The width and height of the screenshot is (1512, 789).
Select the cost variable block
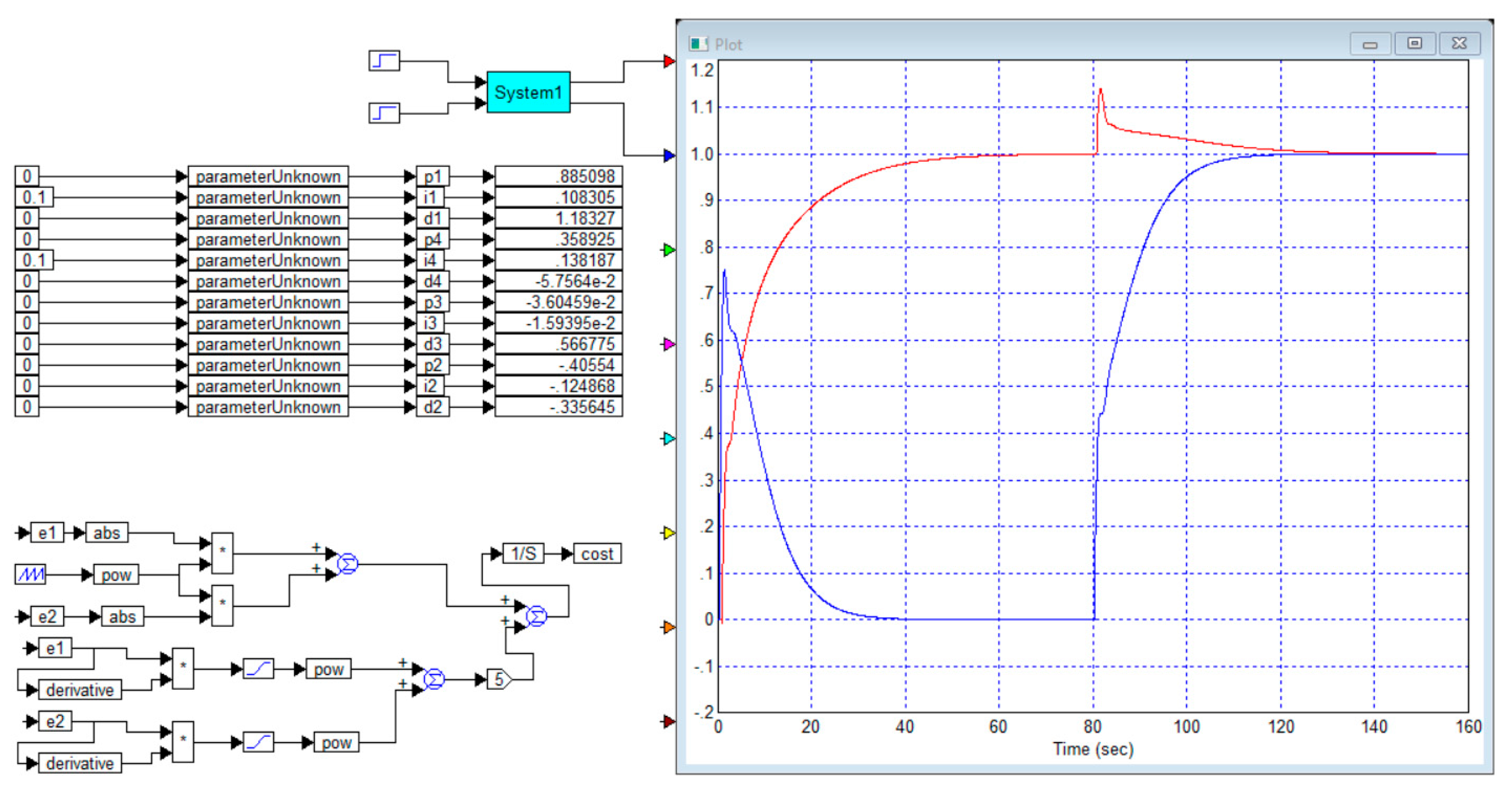point(596,554)
